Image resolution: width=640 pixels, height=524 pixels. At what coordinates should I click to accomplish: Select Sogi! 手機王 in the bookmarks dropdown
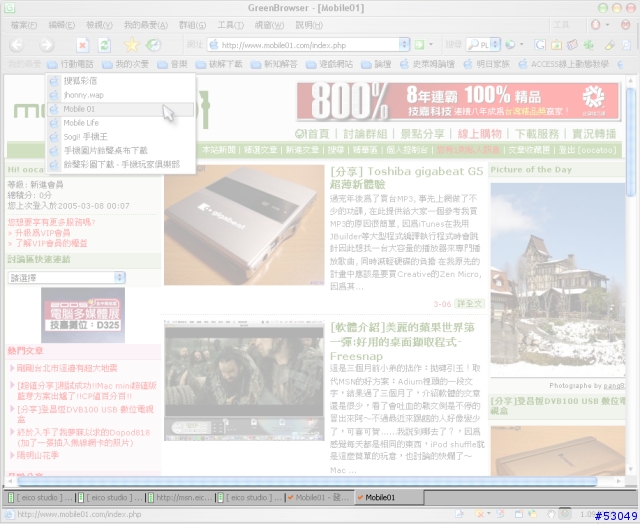click(121, 137)
